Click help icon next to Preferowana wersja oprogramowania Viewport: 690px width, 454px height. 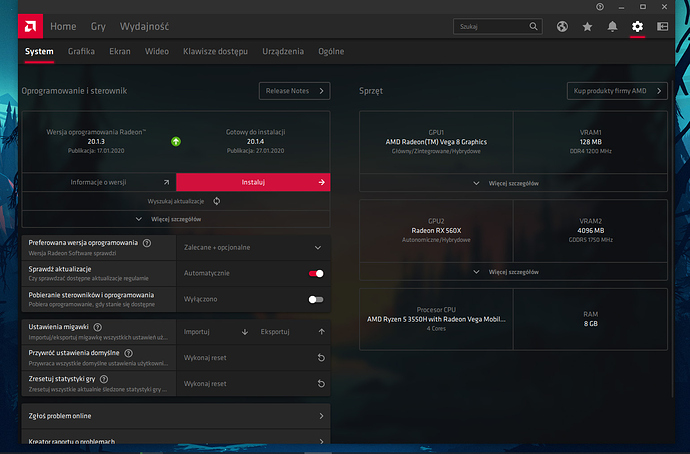coord(147,243)
